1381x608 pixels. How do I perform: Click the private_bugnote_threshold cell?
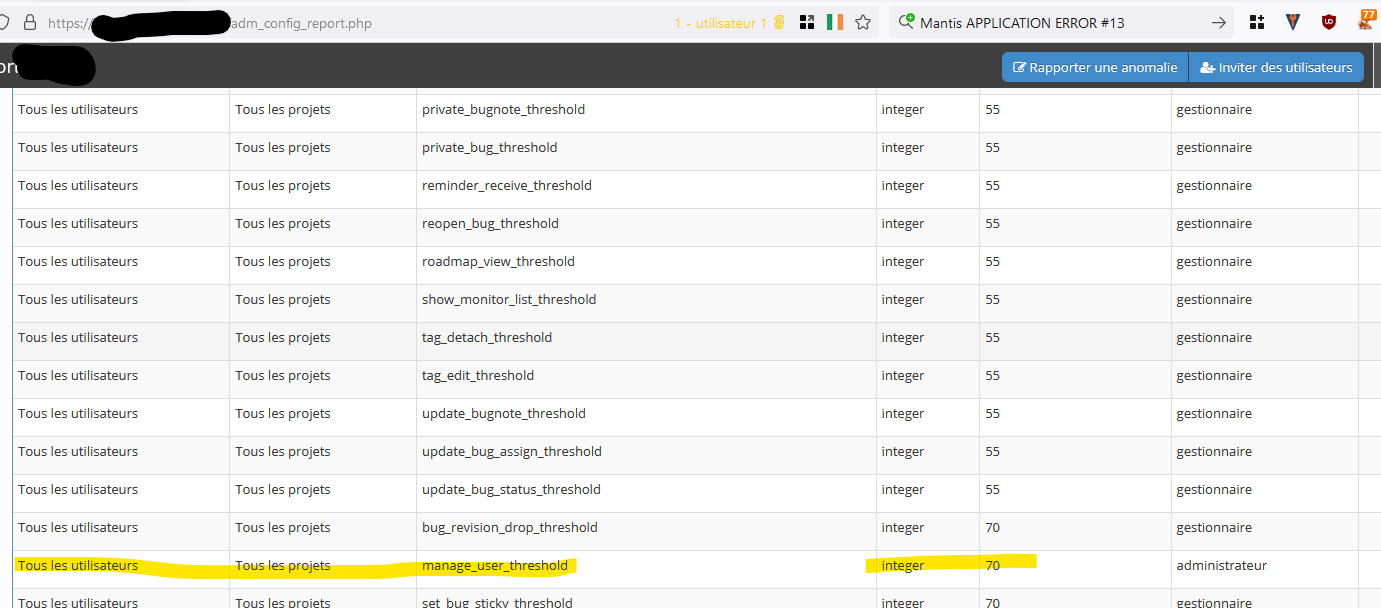tap(503, 110)
